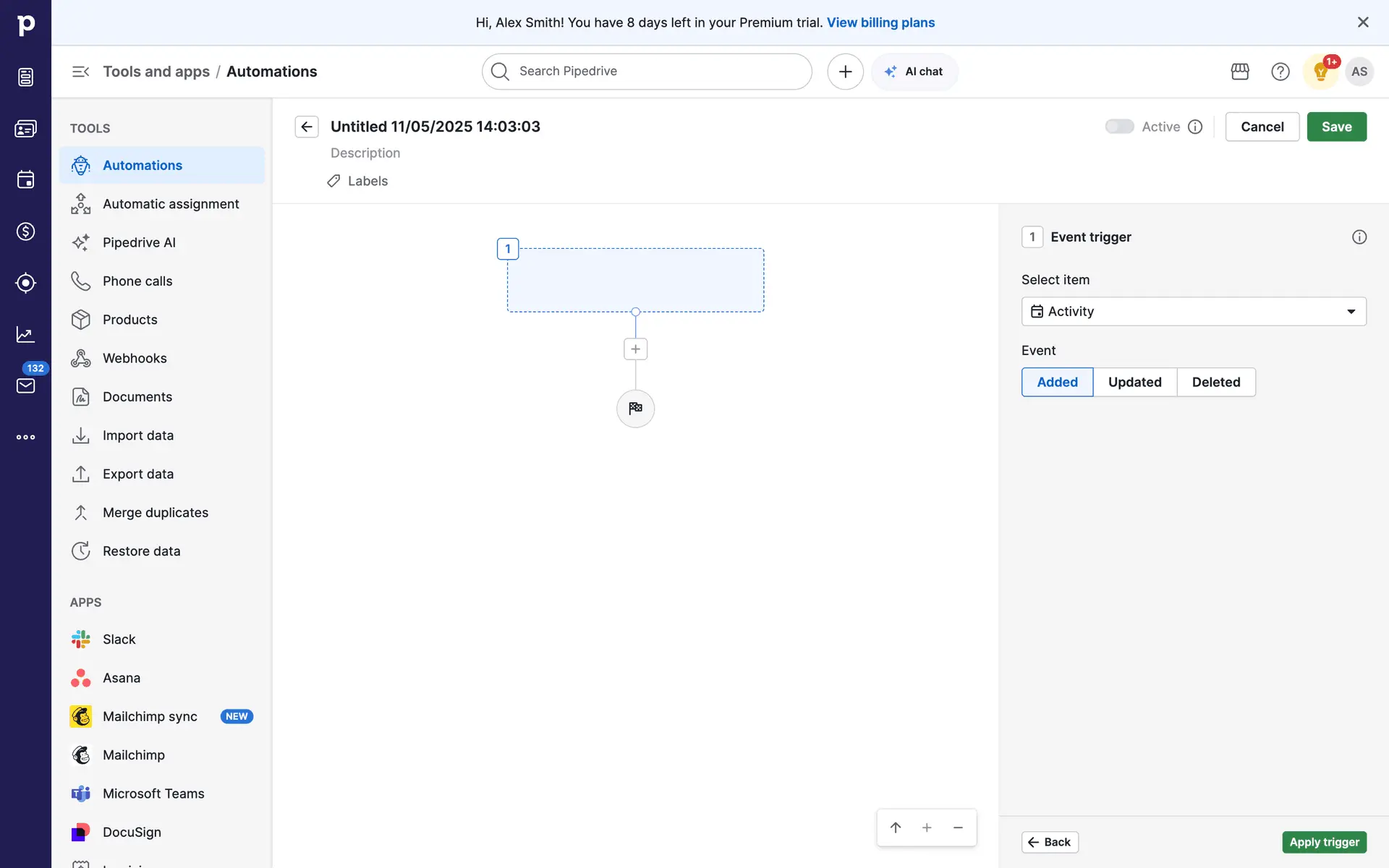Open the Insights chart sidebar icon

[25, 334]
